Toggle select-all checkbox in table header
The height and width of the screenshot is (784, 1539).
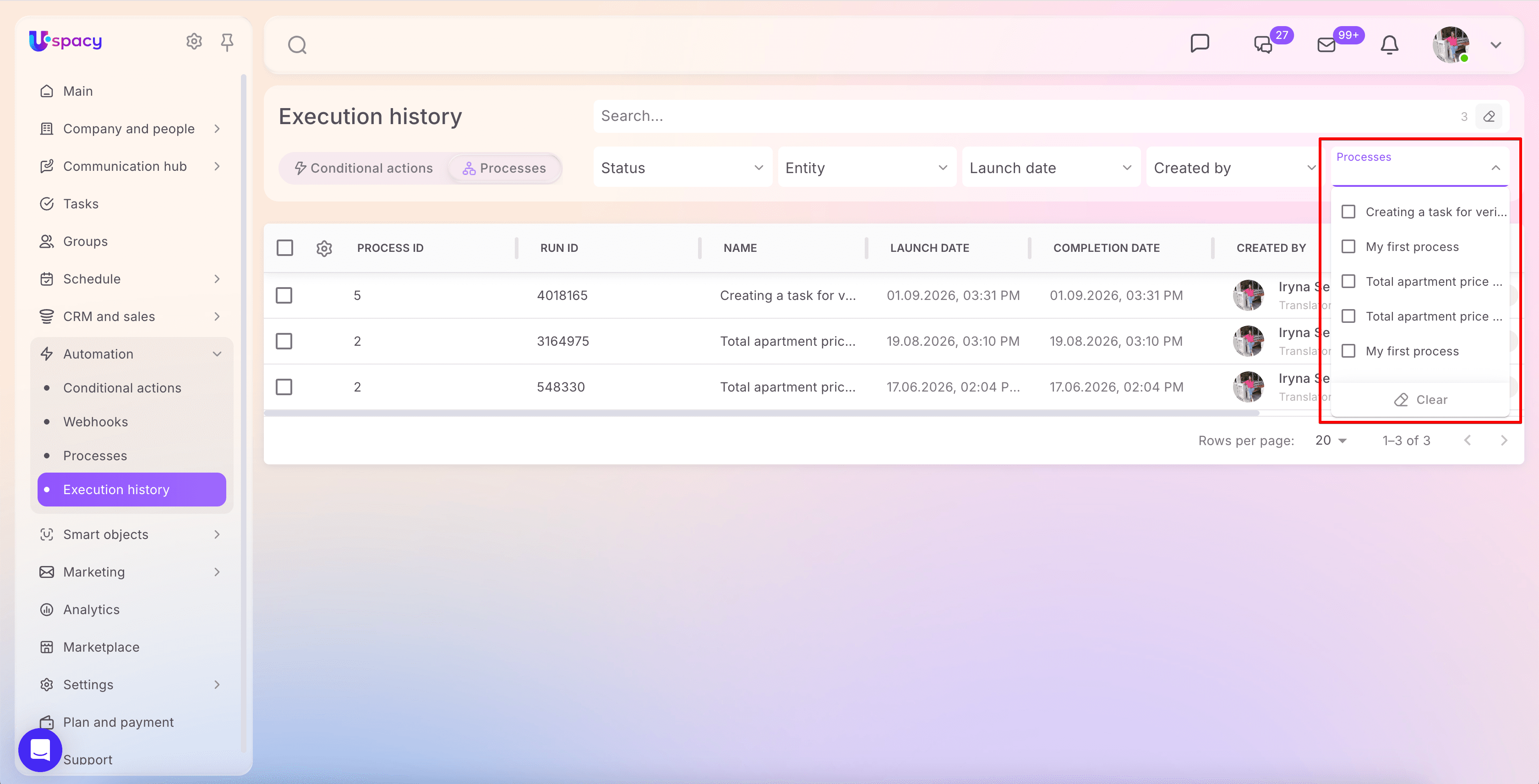[285, 248]
